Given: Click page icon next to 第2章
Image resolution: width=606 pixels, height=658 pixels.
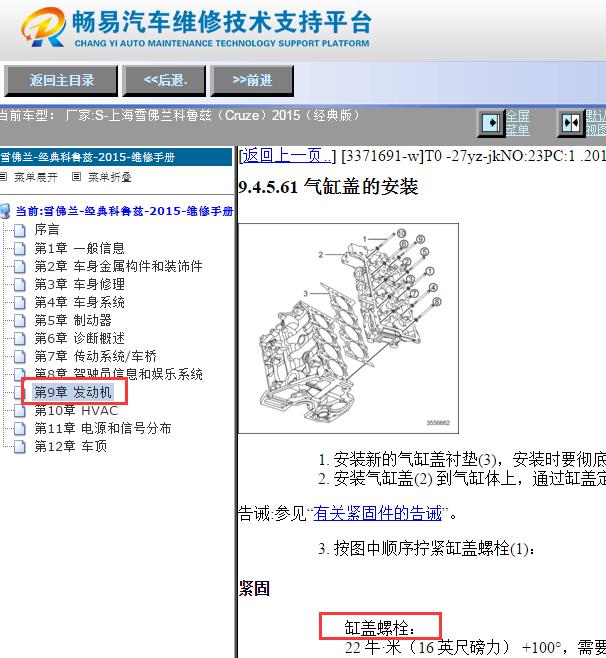Looking at the screenshot, I should (19, 266).
